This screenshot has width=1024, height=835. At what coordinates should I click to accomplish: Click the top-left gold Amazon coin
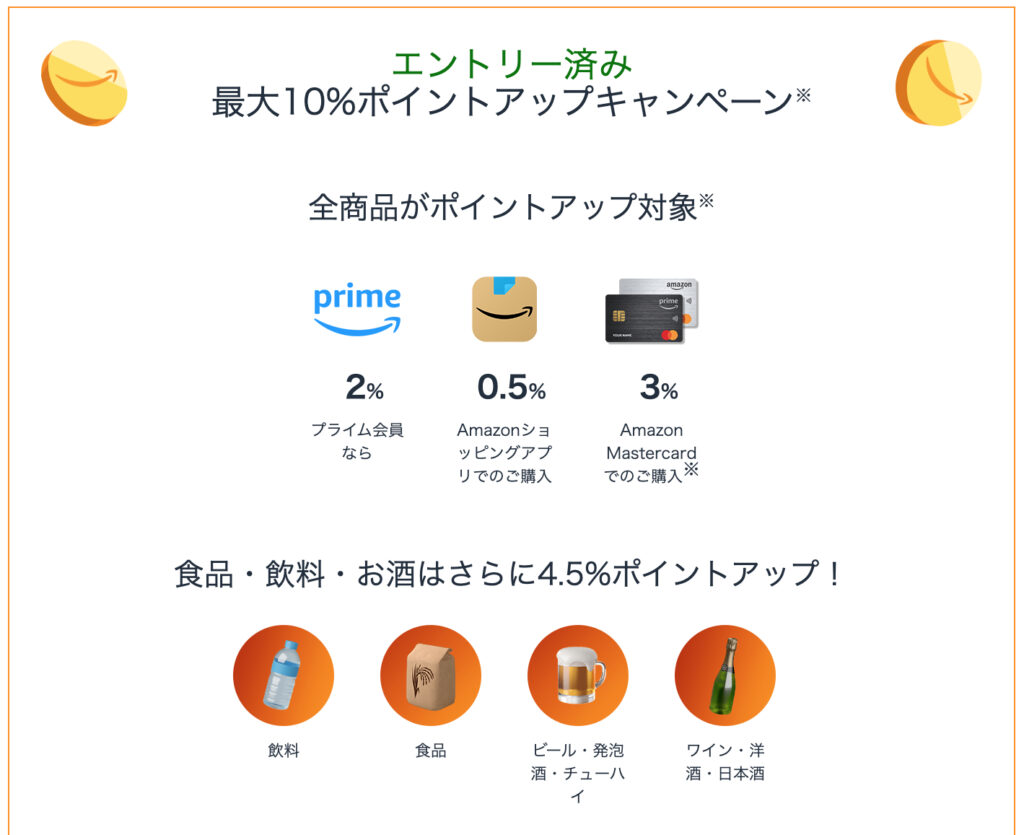(x=84, y=83)
